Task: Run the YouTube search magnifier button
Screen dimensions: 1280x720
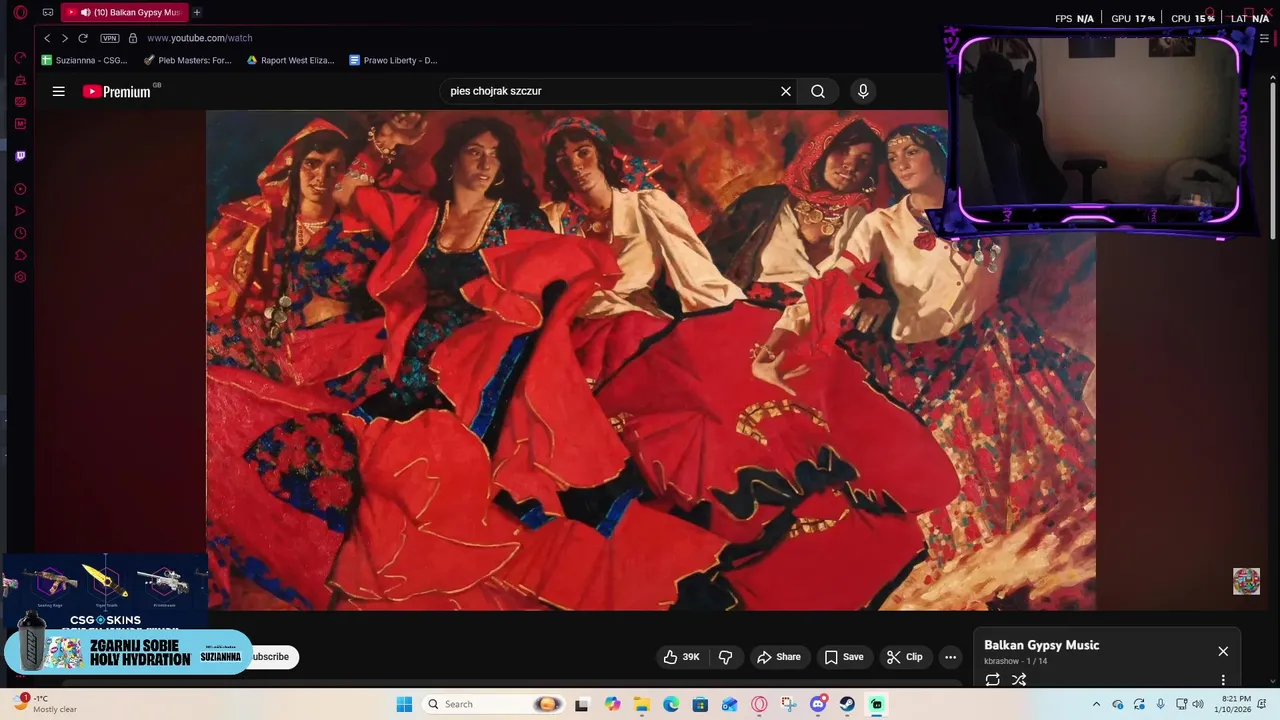Action: coord(818,91)
